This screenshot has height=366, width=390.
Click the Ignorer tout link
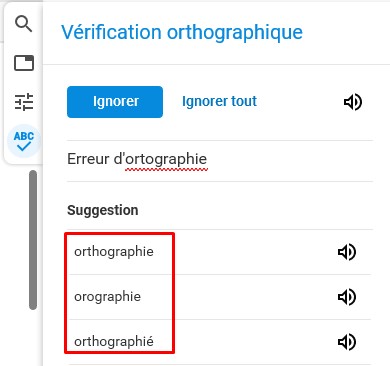[219, 101]
